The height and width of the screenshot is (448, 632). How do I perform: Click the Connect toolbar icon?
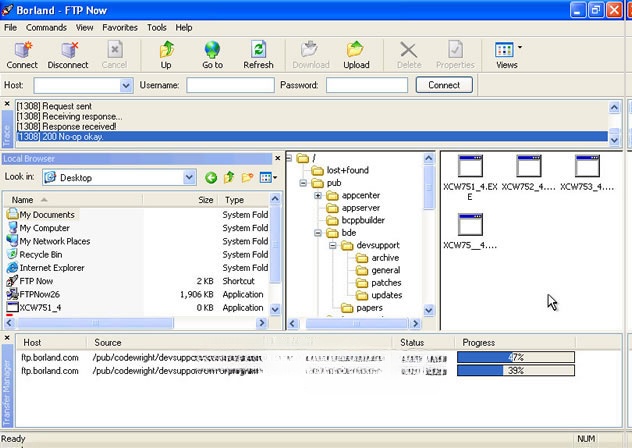pyautogui.click(x=22, y=55)
